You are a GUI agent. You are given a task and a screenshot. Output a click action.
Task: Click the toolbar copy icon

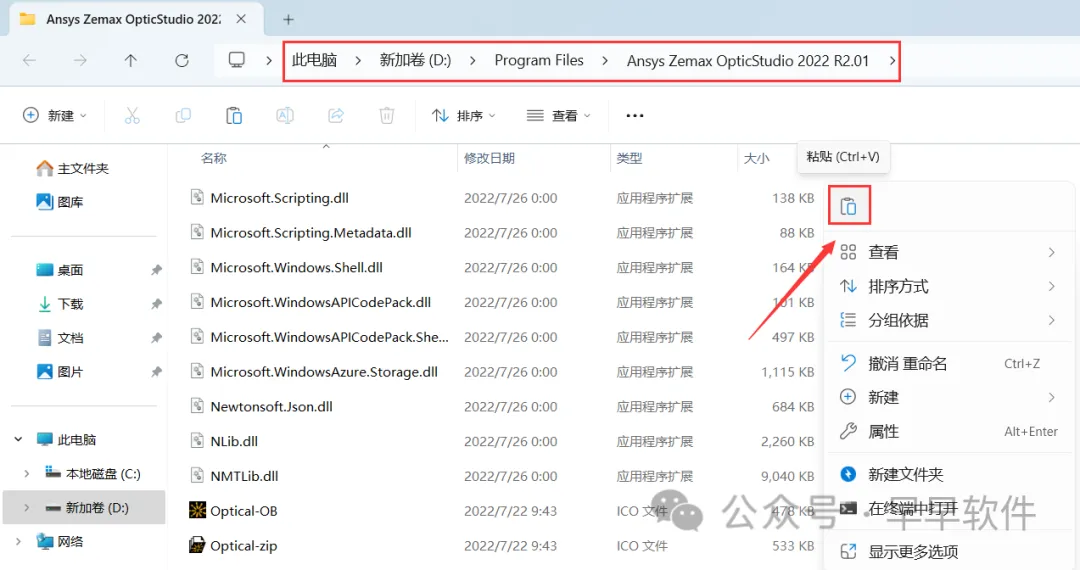[183, 116]
